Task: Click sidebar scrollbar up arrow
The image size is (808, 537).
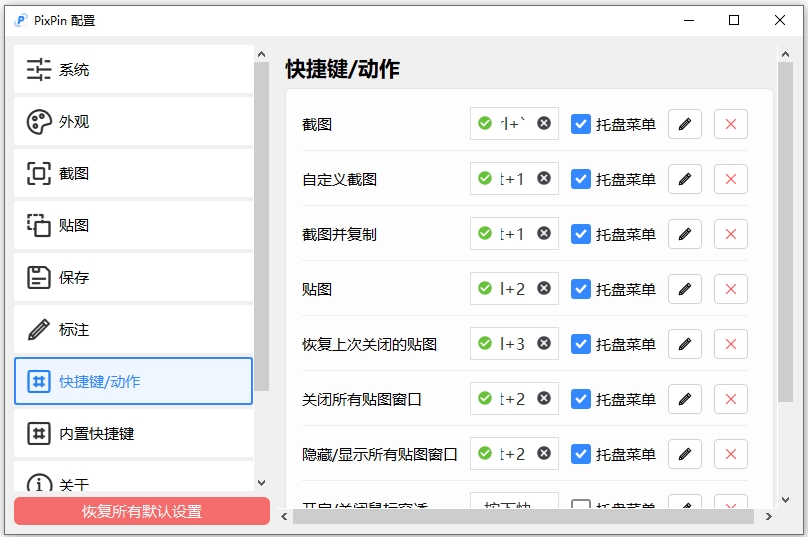Action: (x=261, y=54)
